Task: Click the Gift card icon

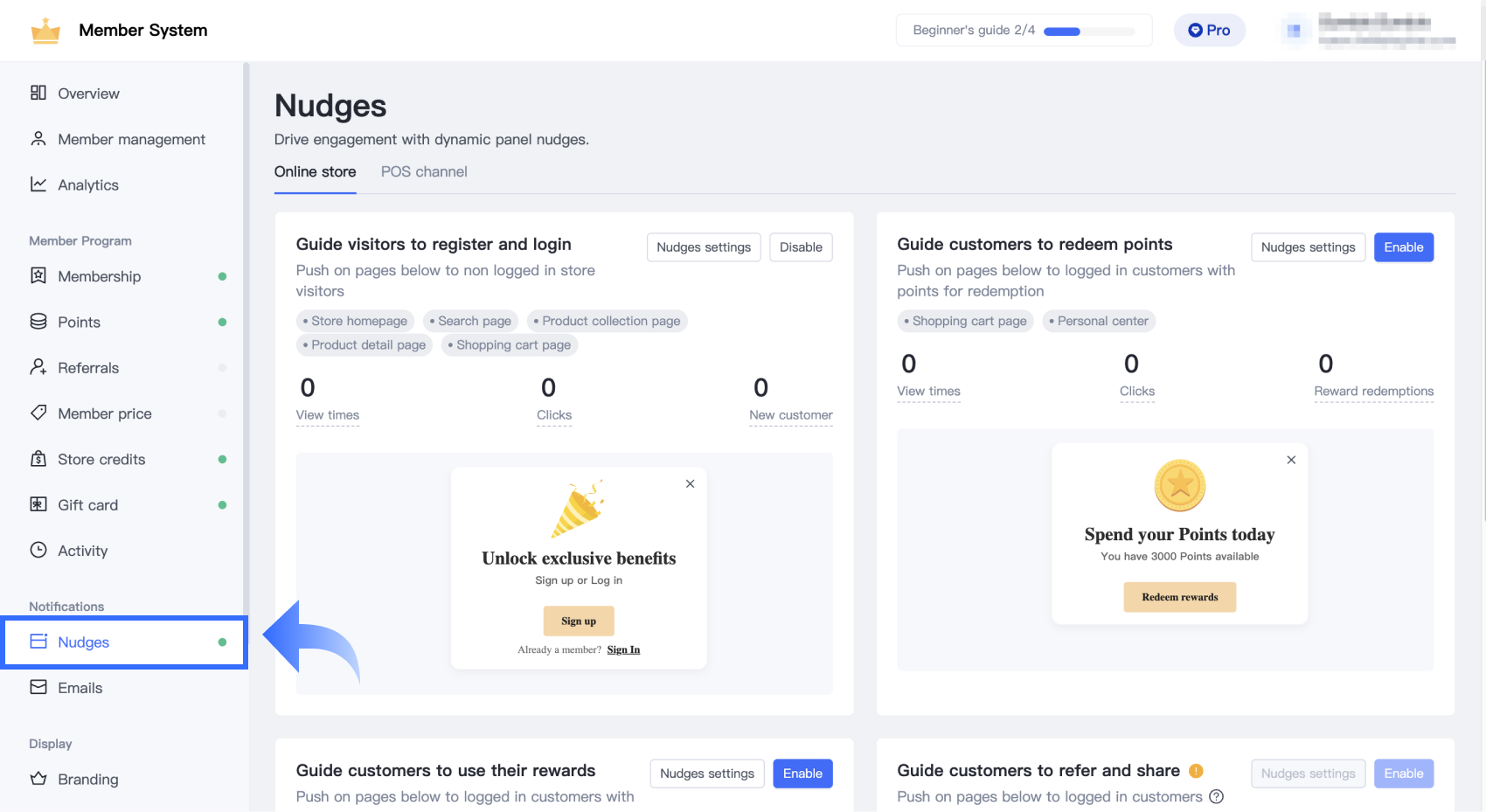Action: coord(38,504)
